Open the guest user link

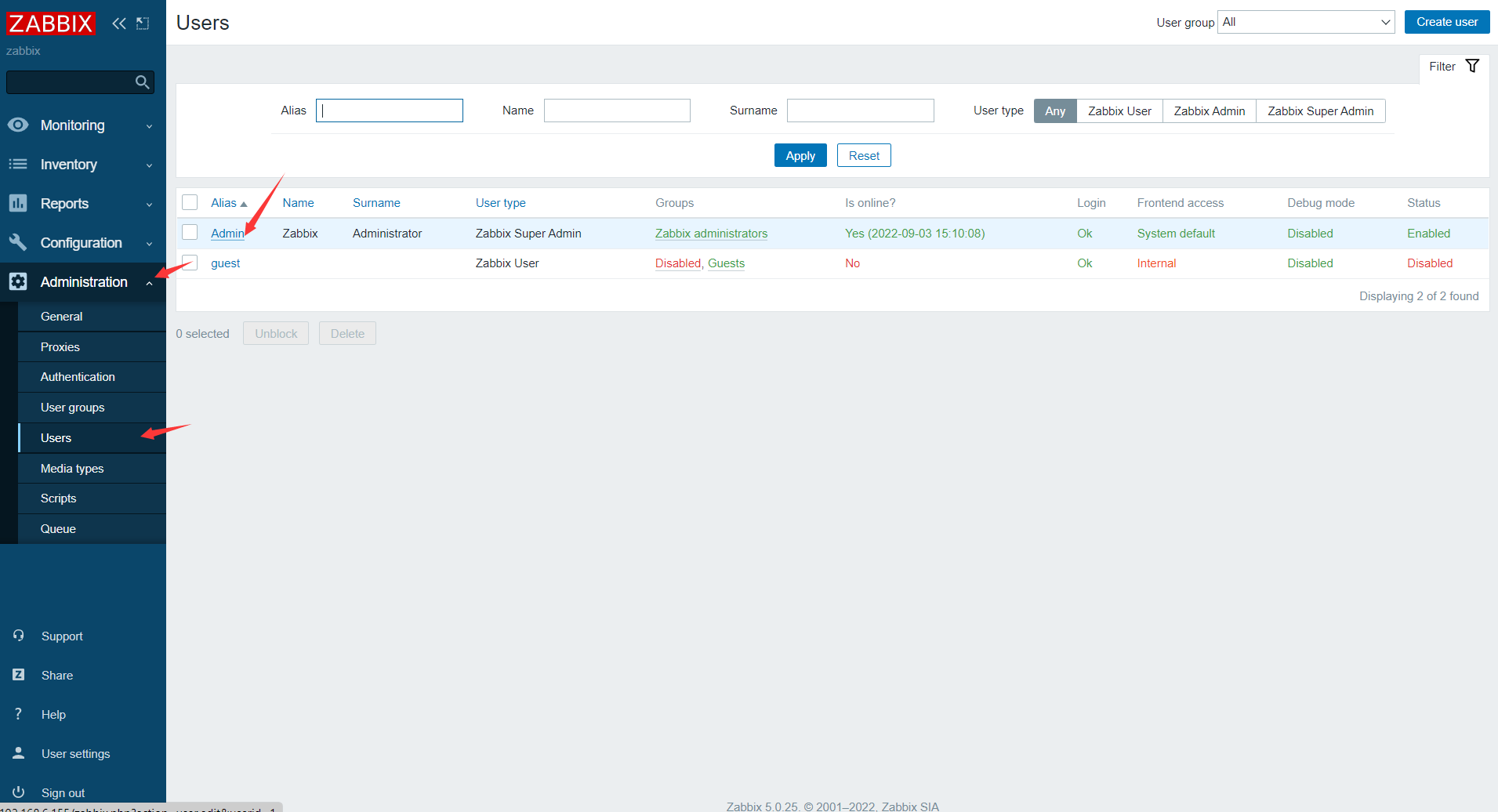[225, 263]
